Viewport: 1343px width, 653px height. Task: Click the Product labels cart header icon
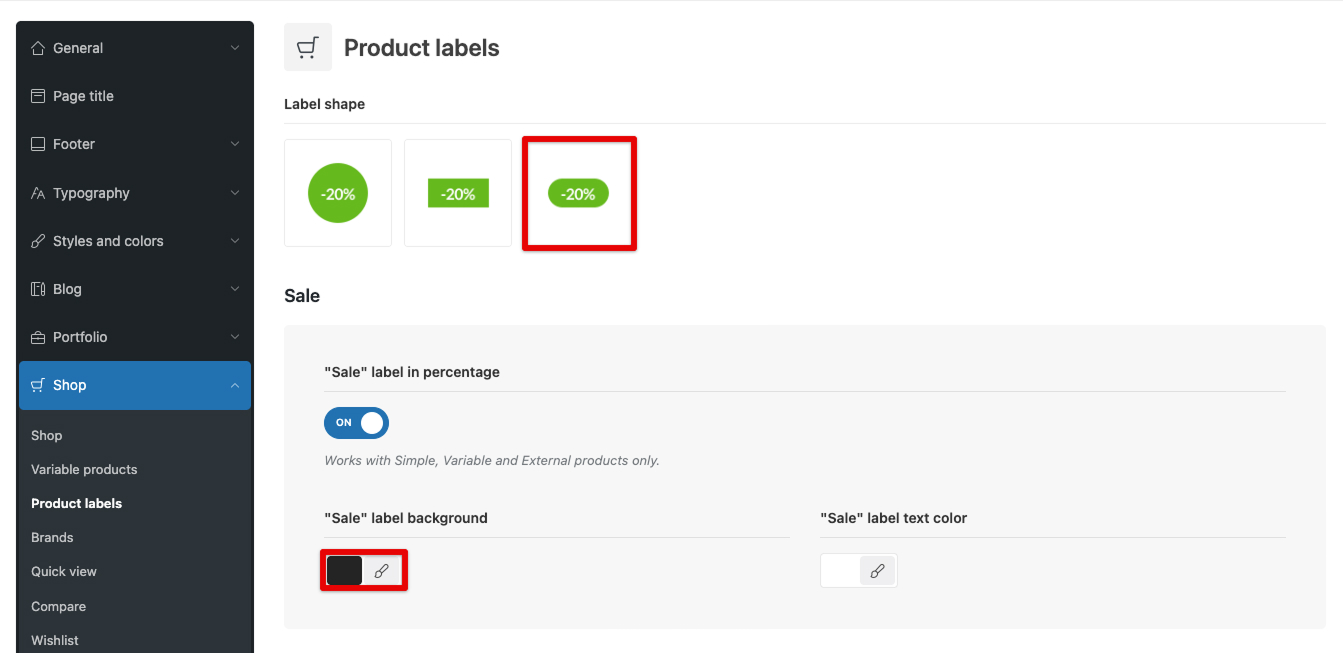point(308,47)
